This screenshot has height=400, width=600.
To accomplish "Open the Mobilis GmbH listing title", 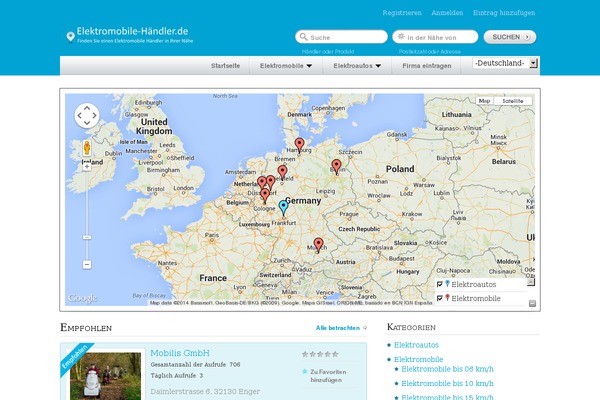I will click(x=180, y=353).
